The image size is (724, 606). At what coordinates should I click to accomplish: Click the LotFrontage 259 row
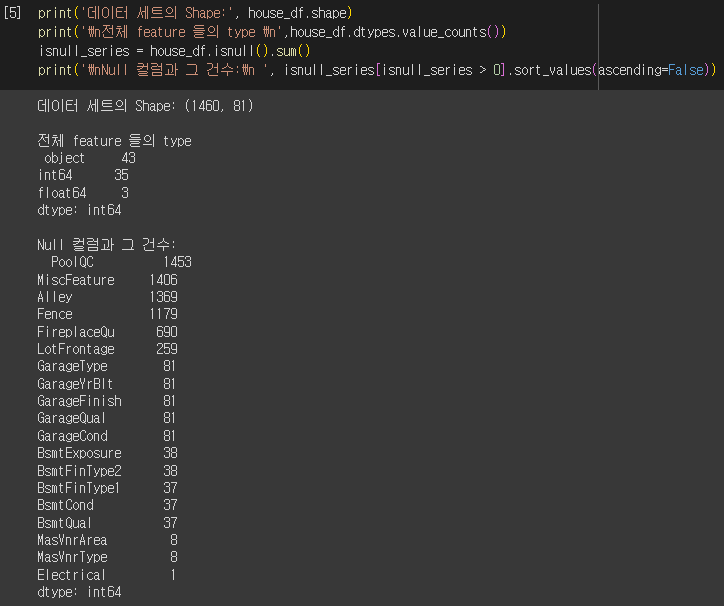(108, 349)
